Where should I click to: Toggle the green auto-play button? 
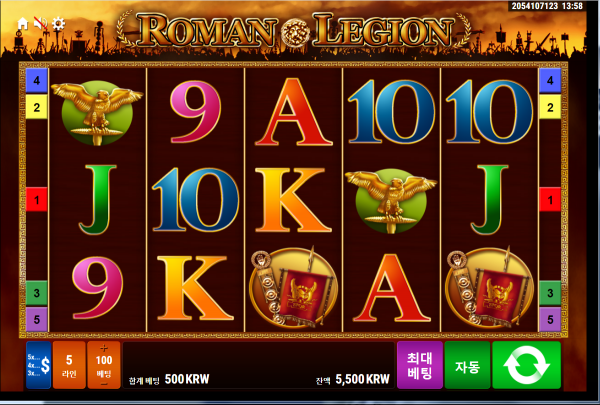(467, 365)
